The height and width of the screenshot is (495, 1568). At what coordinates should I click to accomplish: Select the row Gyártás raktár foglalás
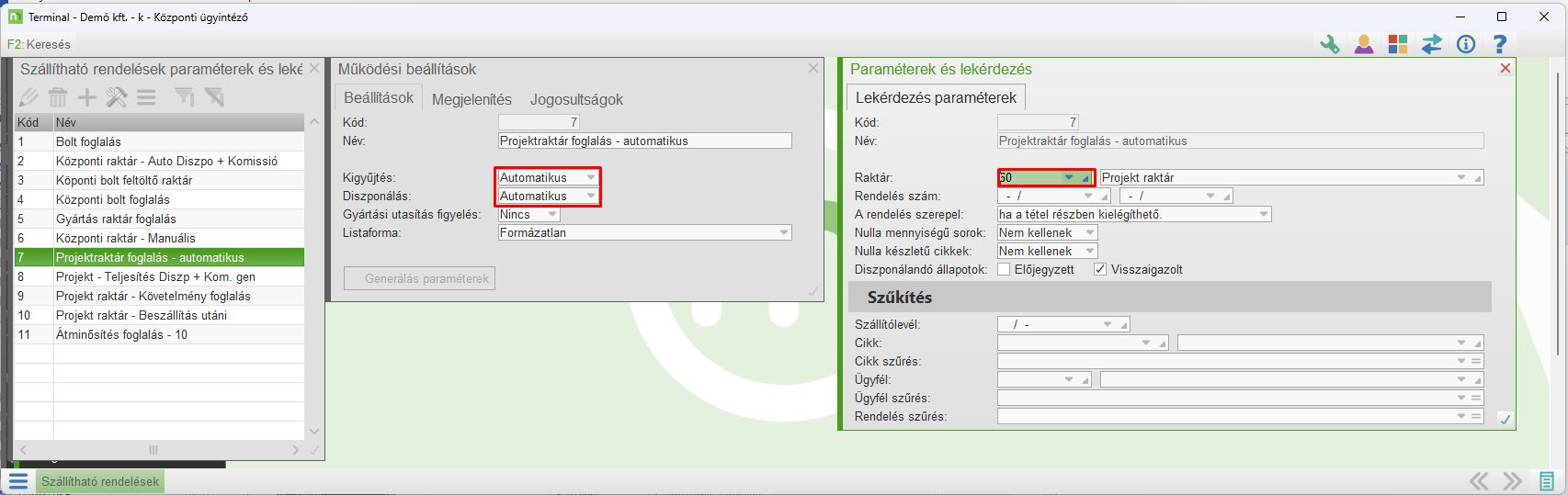pyautogui.click(x=159, y=219)
